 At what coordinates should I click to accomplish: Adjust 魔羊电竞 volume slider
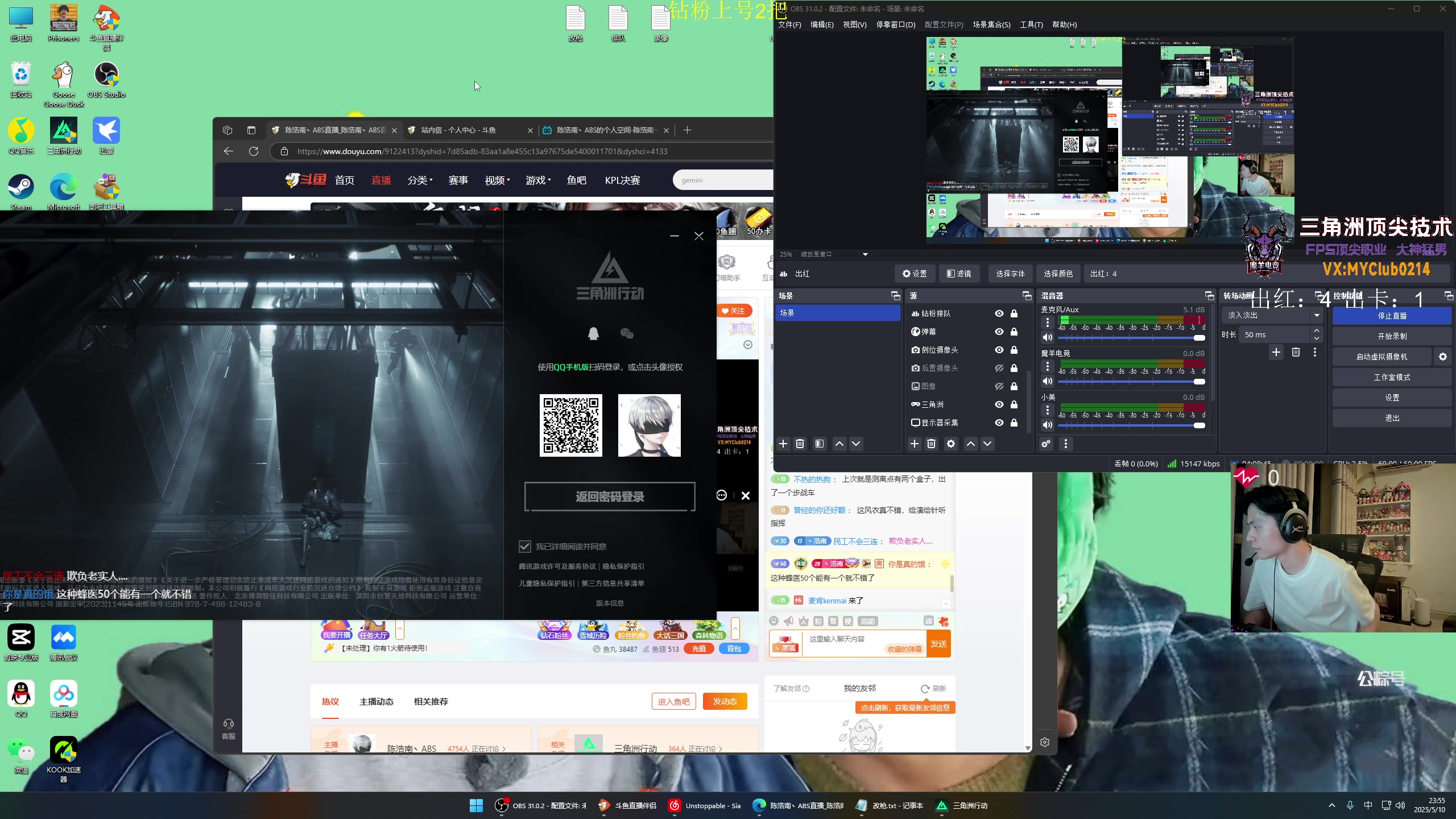coord(1132,382)
